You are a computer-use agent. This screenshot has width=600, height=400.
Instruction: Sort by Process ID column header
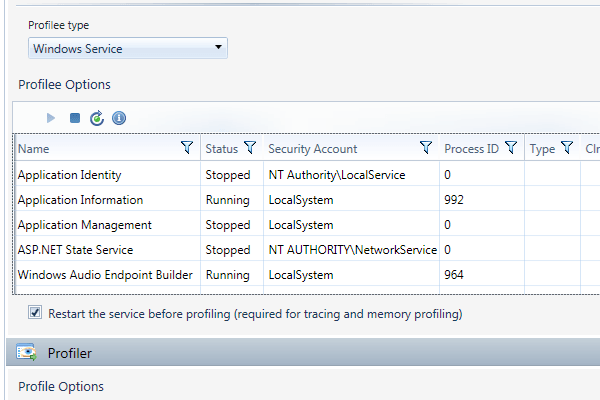click(471, 149)
